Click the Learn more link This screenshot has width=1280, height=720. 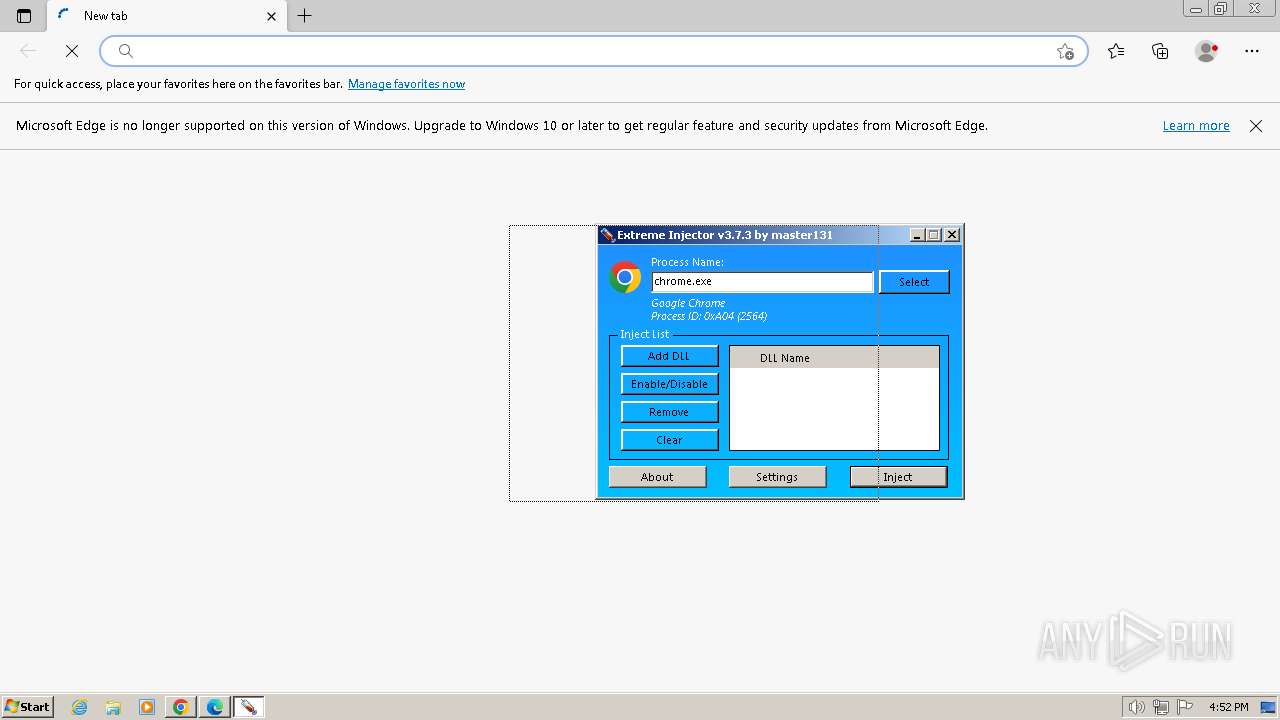1196,126
